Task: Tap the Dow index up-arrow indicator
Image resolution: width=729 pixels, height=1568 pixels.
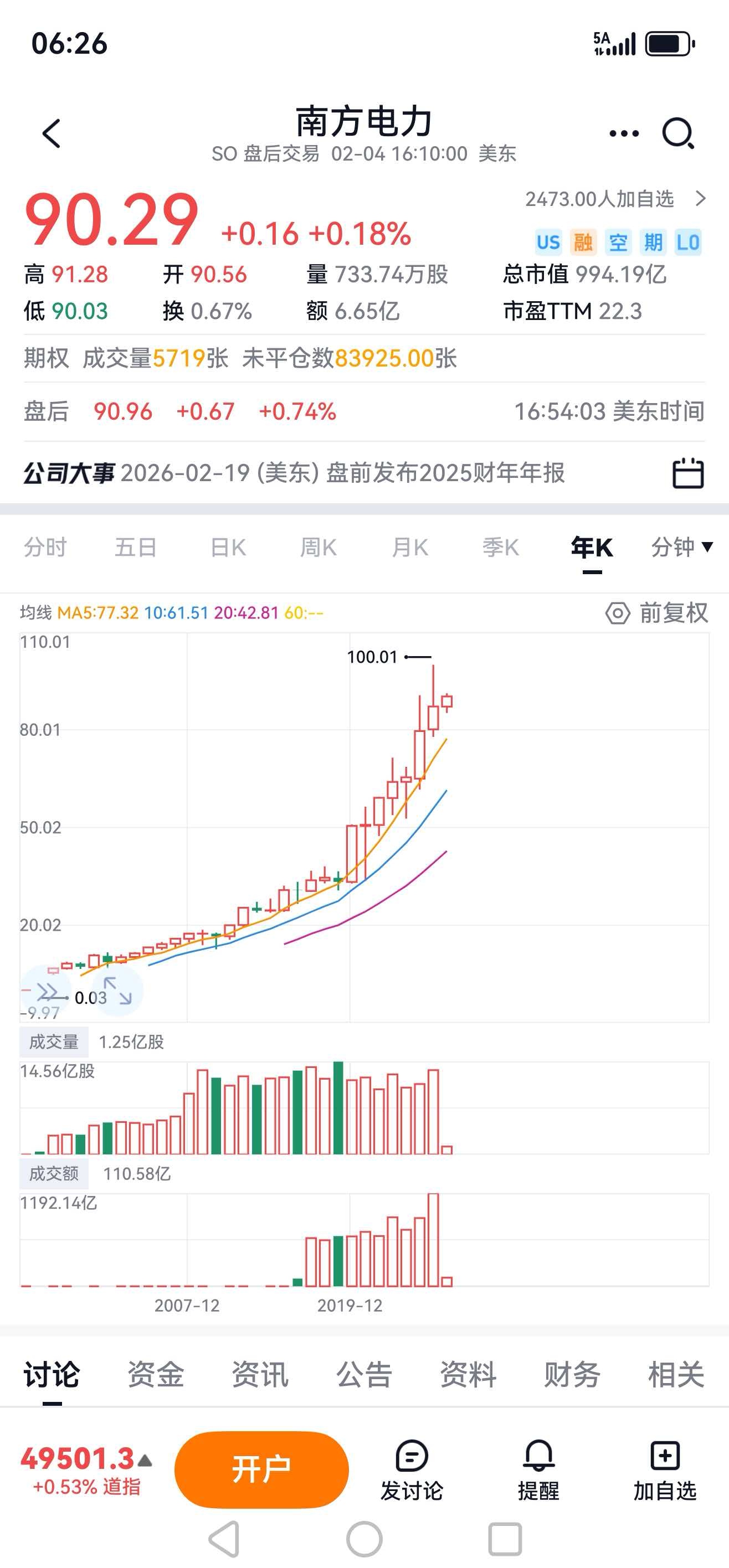Action: point(145,1460)
